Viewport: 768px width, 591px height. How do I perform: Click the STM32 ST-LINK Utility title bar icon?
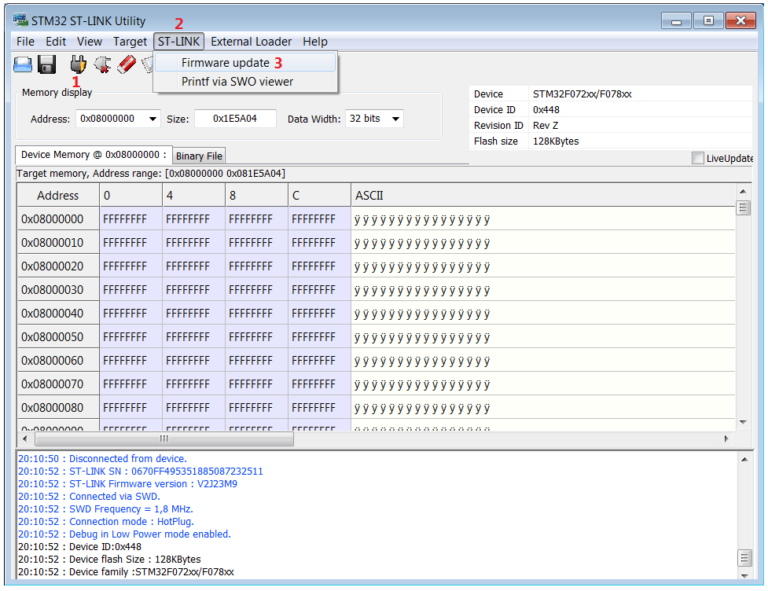point(21,20)
